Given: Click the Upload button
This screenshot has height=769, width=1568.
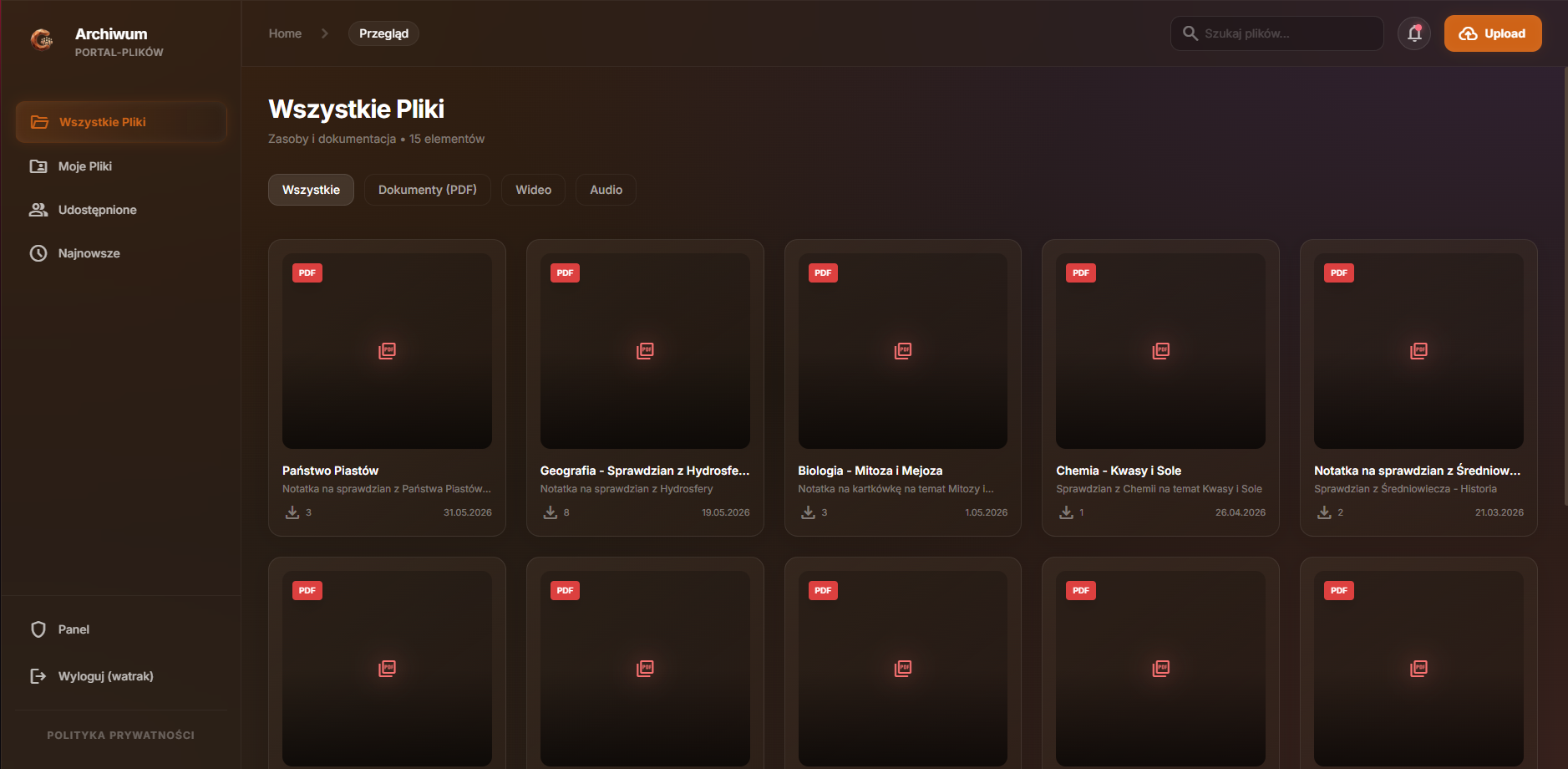Looking at the screenshot, I should (1493, 33).
